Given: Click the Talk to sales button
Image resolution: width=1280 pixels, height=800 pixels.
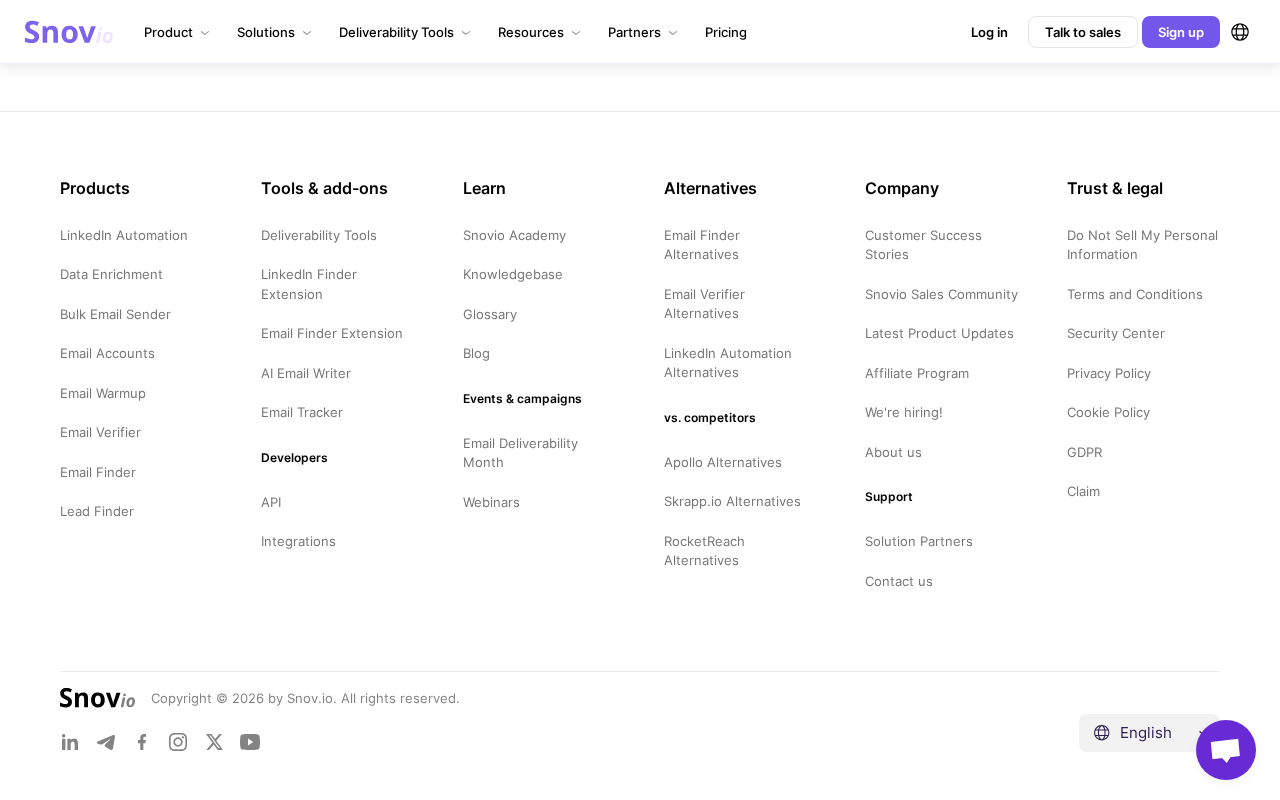Looking at the screenshot, I should click(x=1083, y=32).
